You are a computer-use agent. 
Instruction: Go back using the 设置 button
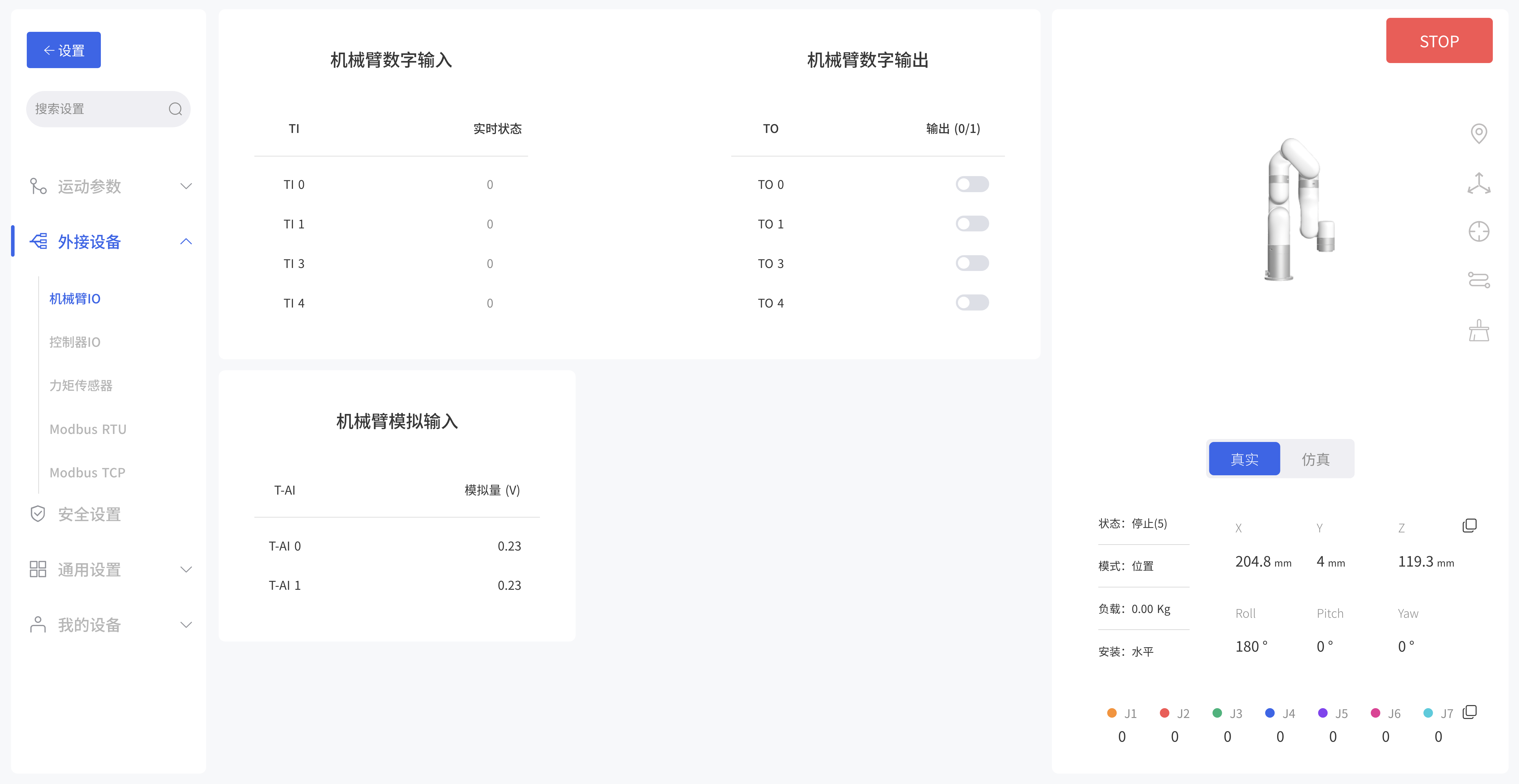coord(63,49)
